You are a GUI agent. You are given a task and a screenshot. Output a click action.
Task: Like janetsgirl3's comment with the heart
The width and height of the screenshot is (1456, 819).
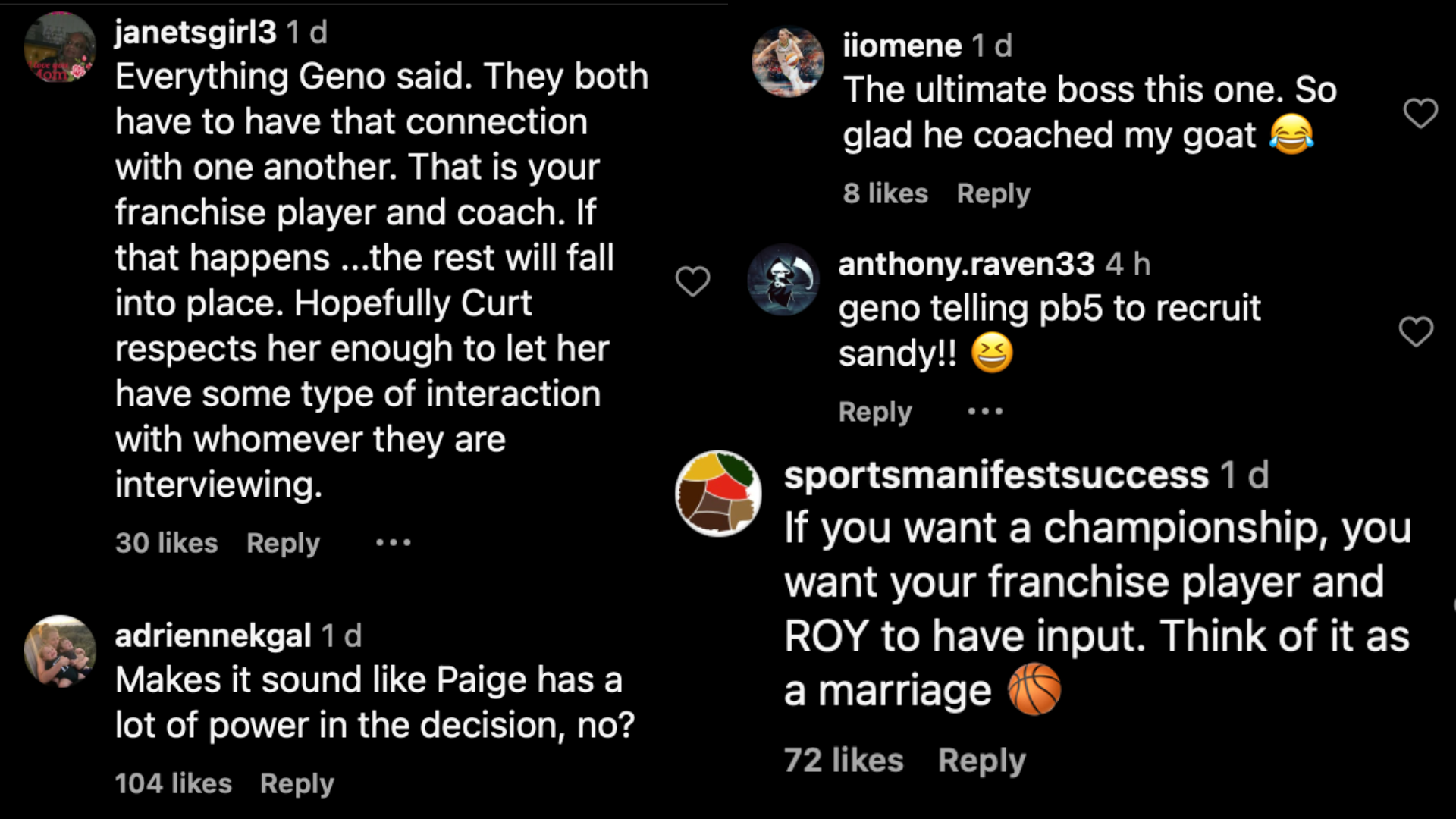pyautogui.click(x=692, y=281)
